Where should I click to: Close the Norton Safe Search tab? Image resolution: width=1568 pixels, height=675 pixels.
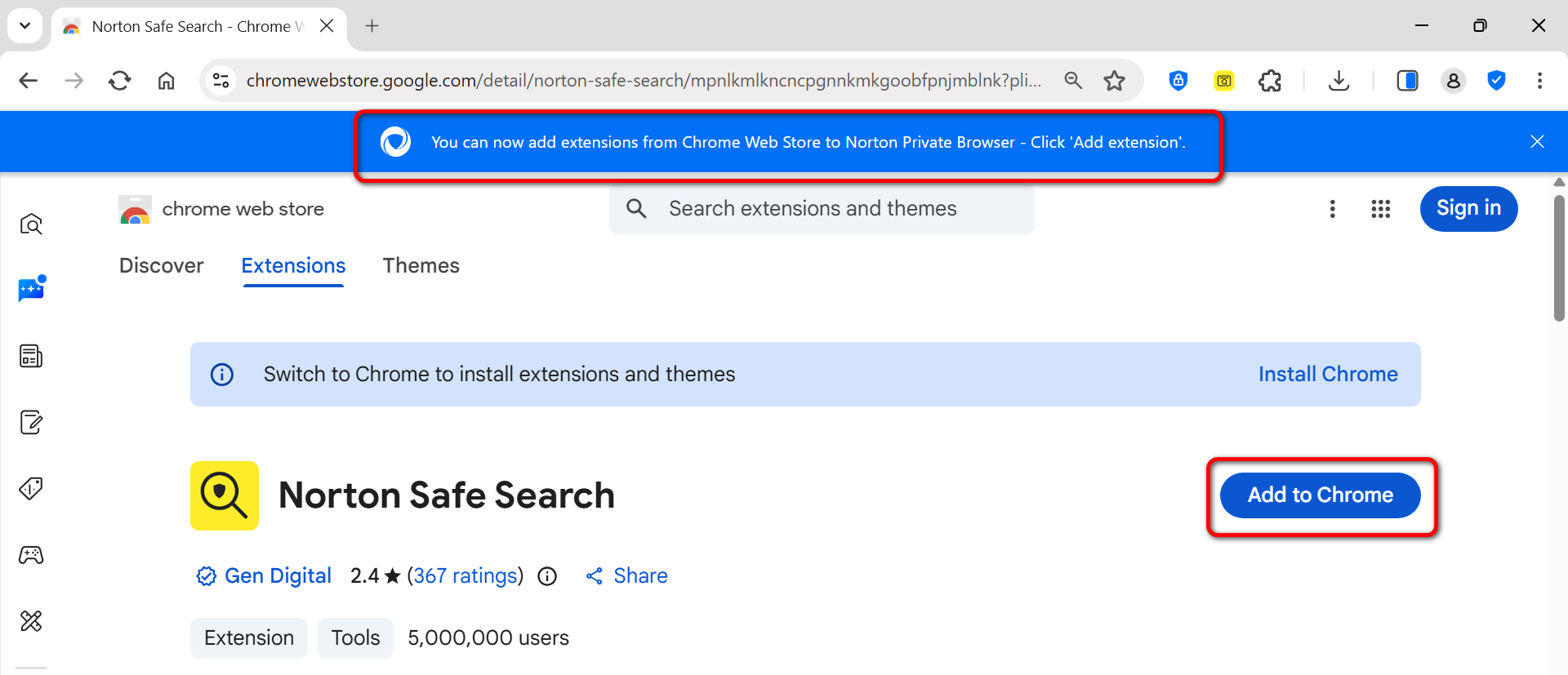pos(327,26)
